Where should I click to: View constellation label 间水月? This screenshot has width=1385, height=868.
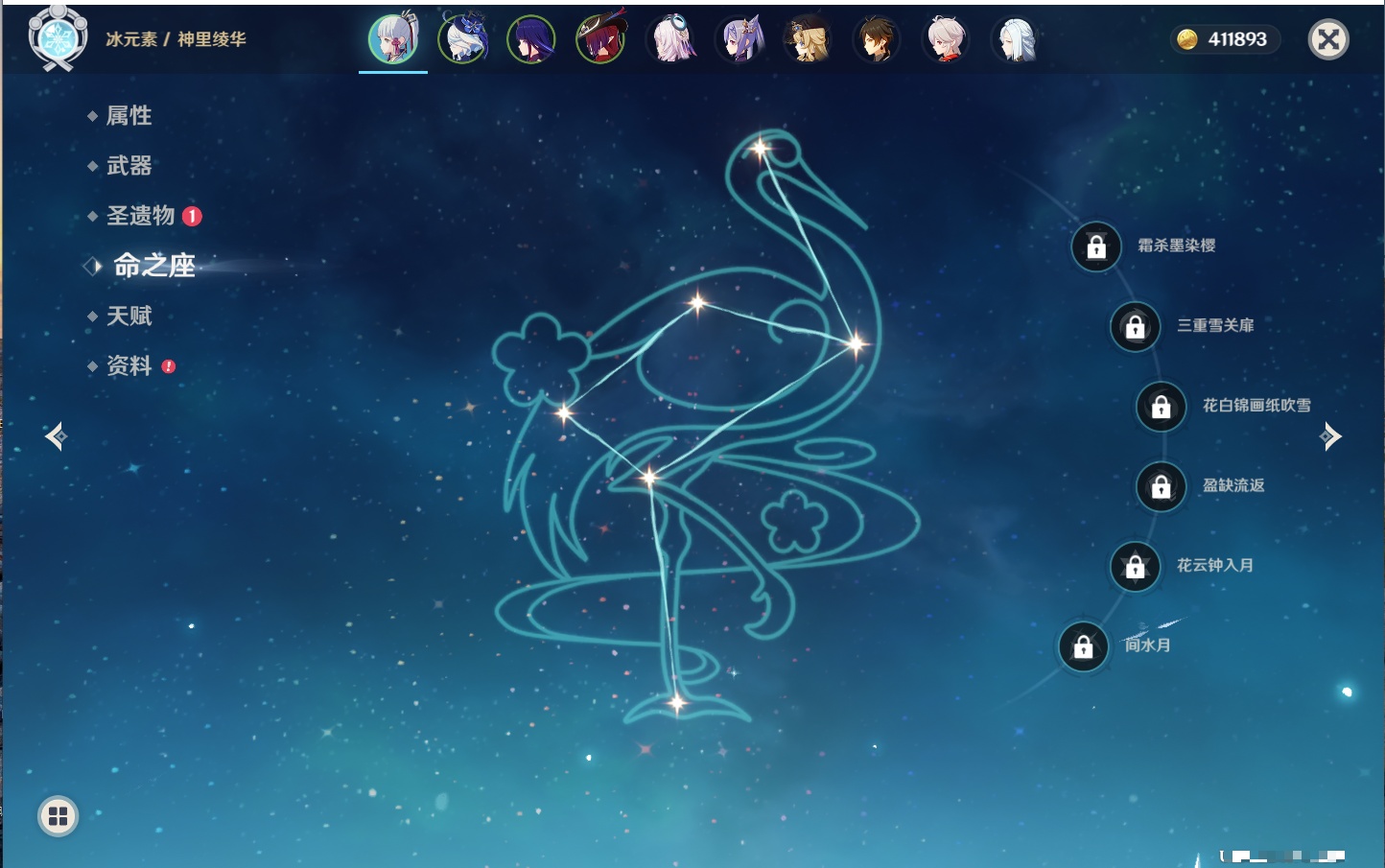1148,645
